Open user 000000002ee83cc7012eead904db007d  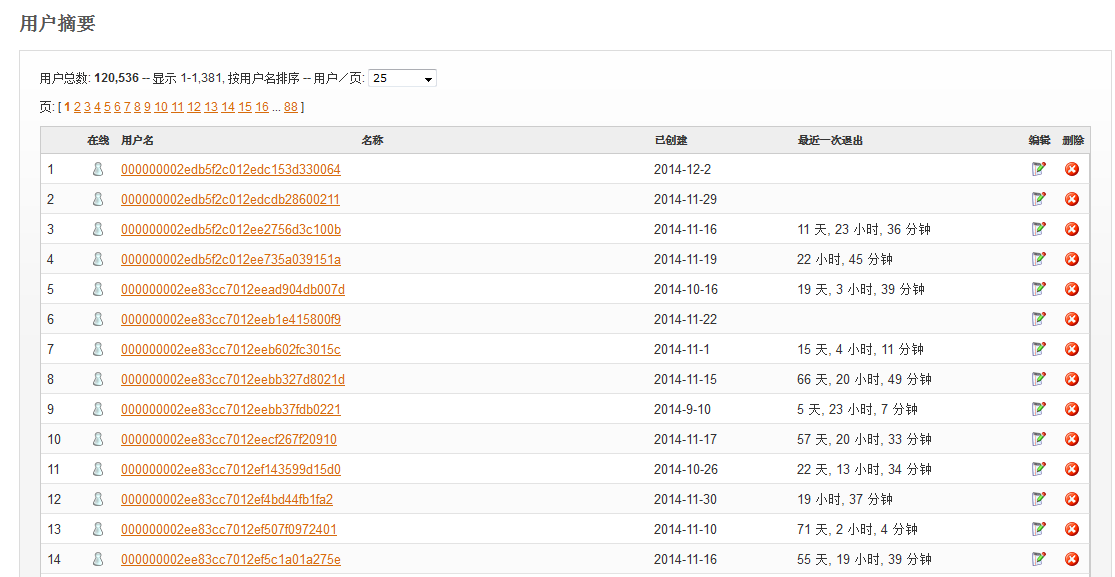(233, 289)
